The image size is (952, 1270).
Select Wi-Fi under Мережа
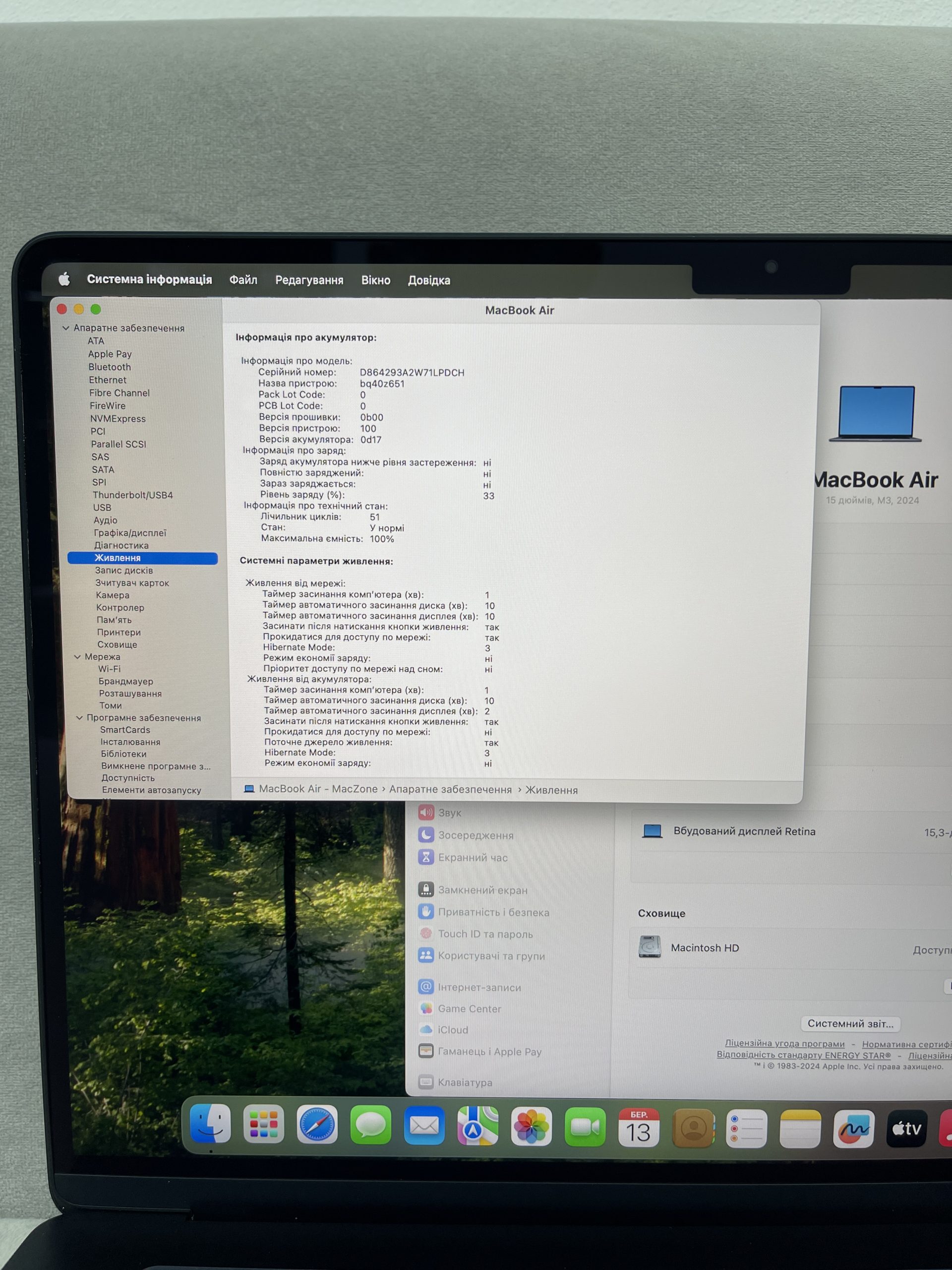coord(109,669)
